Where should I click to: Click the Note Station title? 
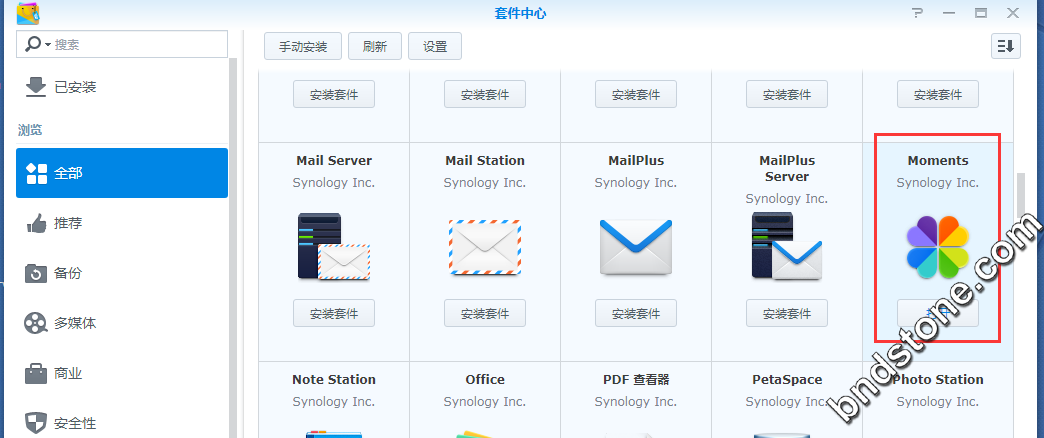click(334, 379)
